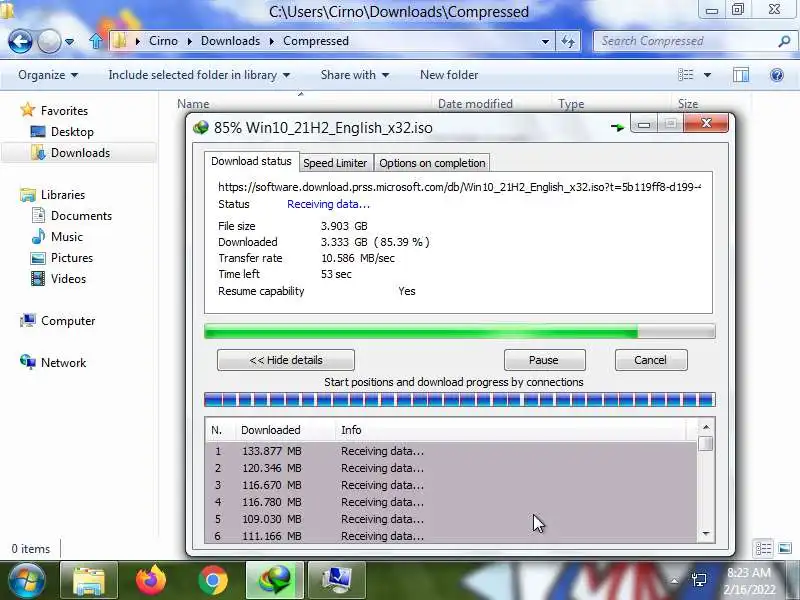This screenshot has width=800, height=600.
Task: Launch Chrome from the taskbar
Action: point(213,580)
